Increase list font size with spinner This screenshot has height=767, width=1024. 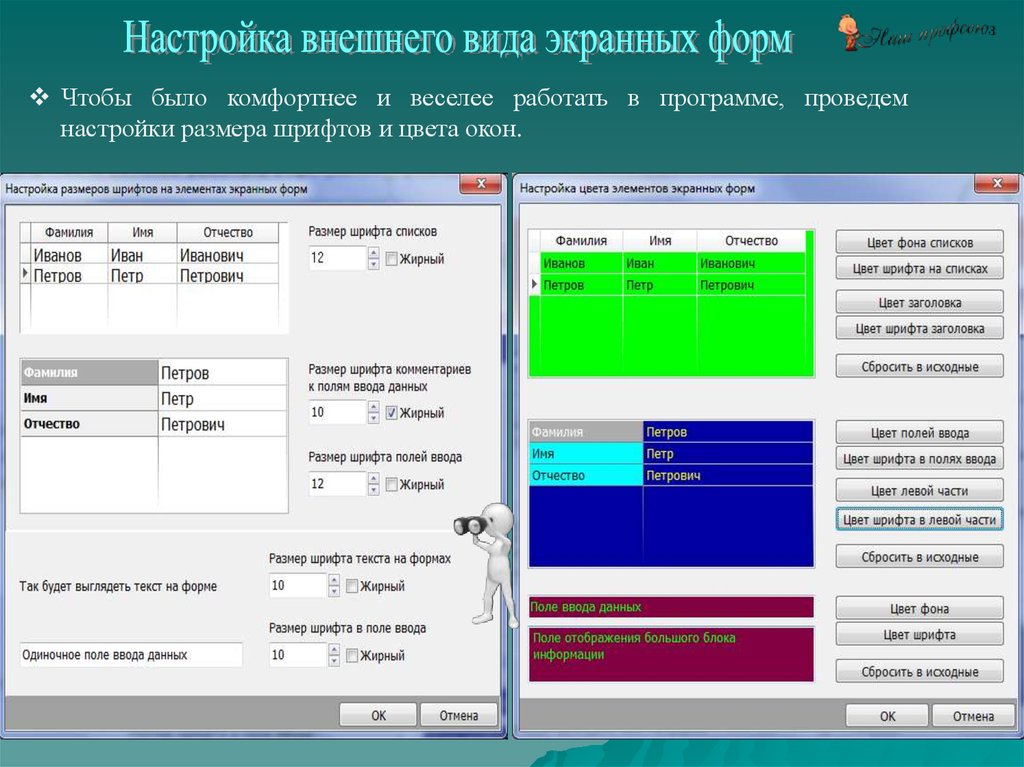pos(373,253)
